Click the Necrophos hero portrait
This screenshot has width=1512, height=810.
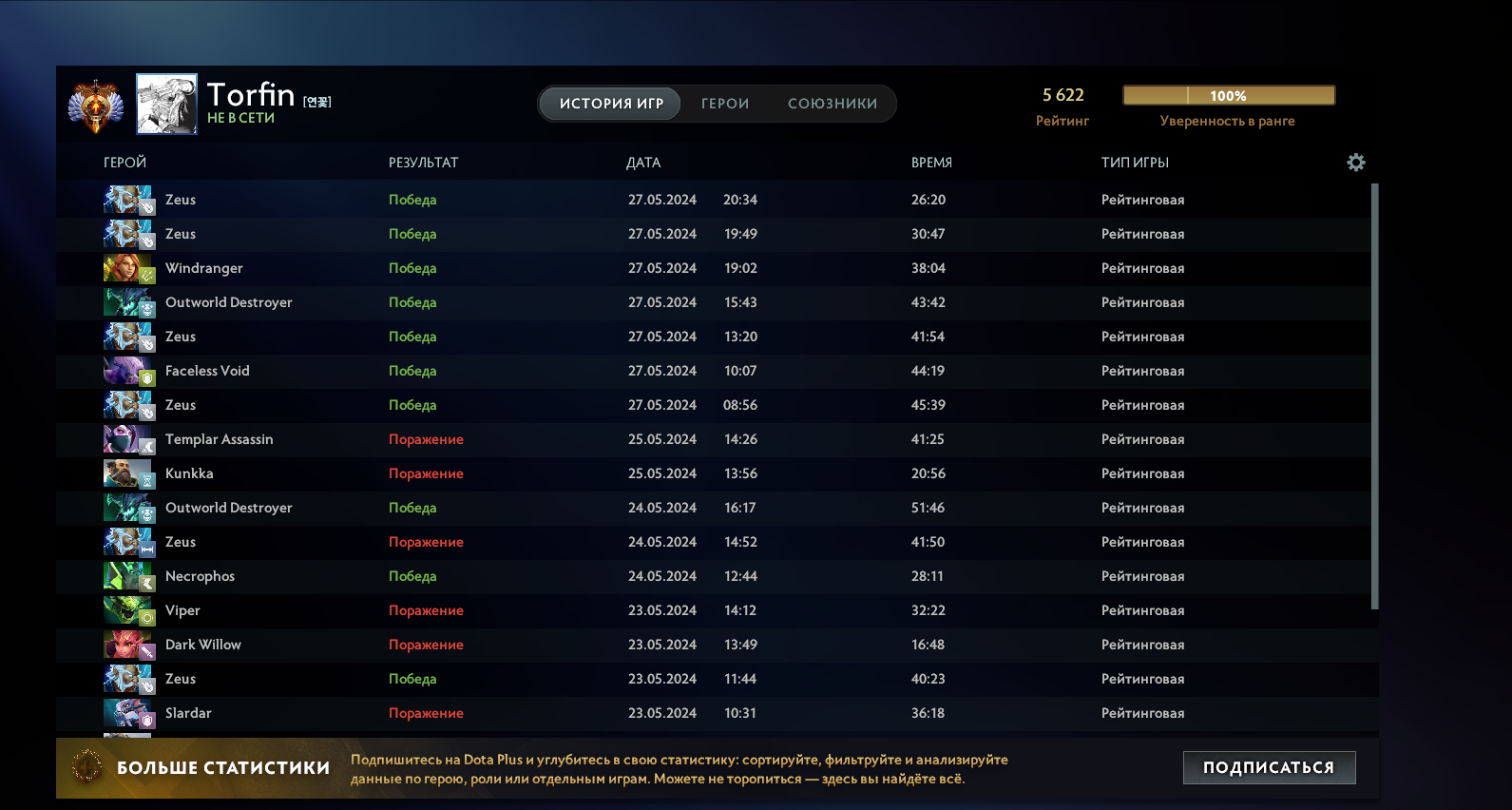click(128, 576)
